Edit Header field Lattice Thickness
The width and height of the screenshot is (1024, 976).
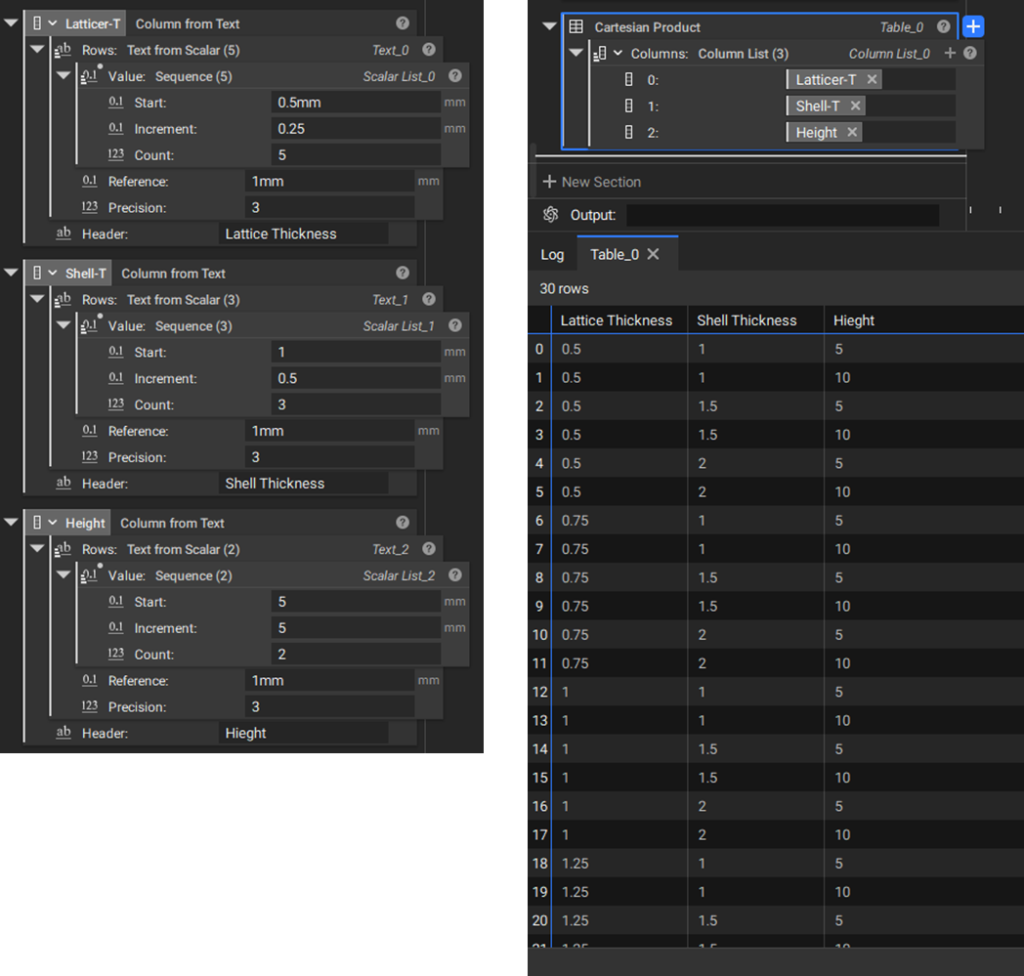(303, 234)
